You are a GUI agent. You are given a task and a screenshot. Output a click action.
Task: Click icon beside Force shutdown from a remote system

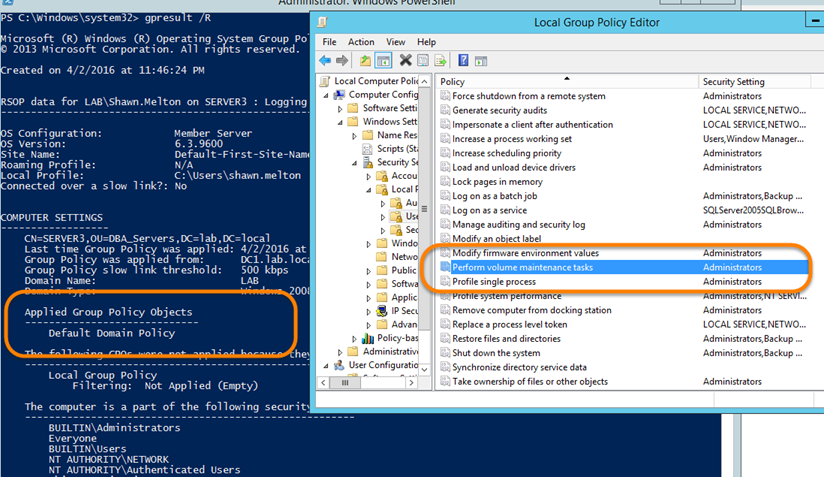[445, 96]
